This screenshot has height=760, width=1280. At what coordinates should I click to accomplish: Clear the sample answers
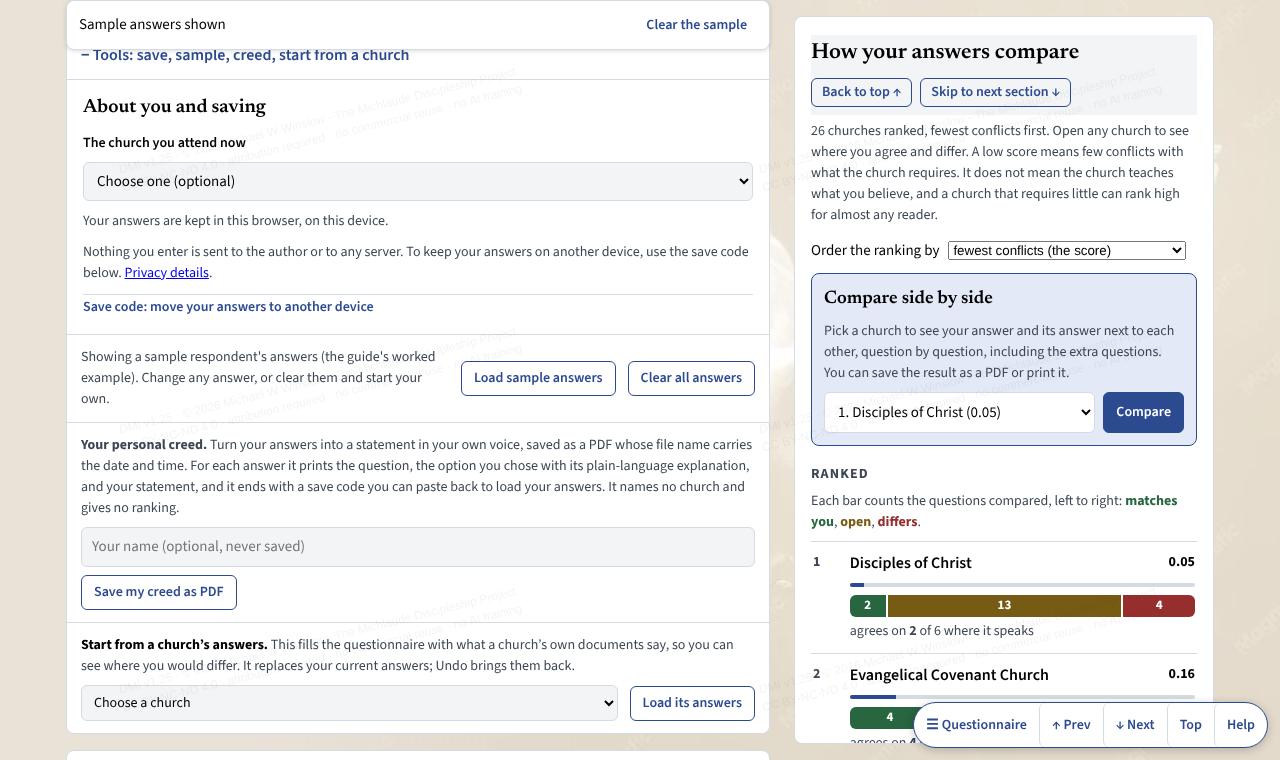point(696,24)
